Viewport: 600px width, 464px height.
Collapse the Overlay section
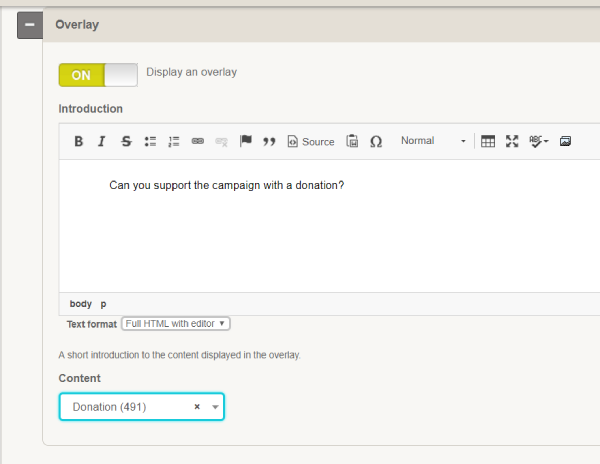30,25
